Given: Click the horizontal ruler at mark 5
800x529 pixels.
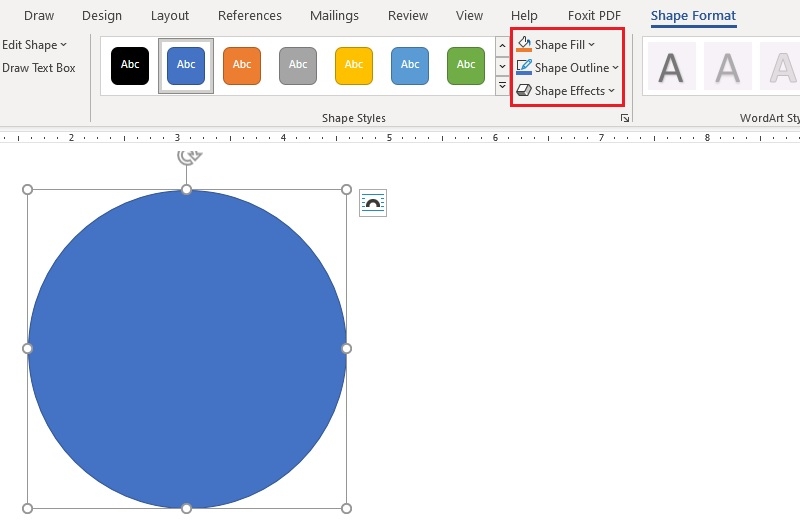Looking at the screenshot, I should (389, 138).
